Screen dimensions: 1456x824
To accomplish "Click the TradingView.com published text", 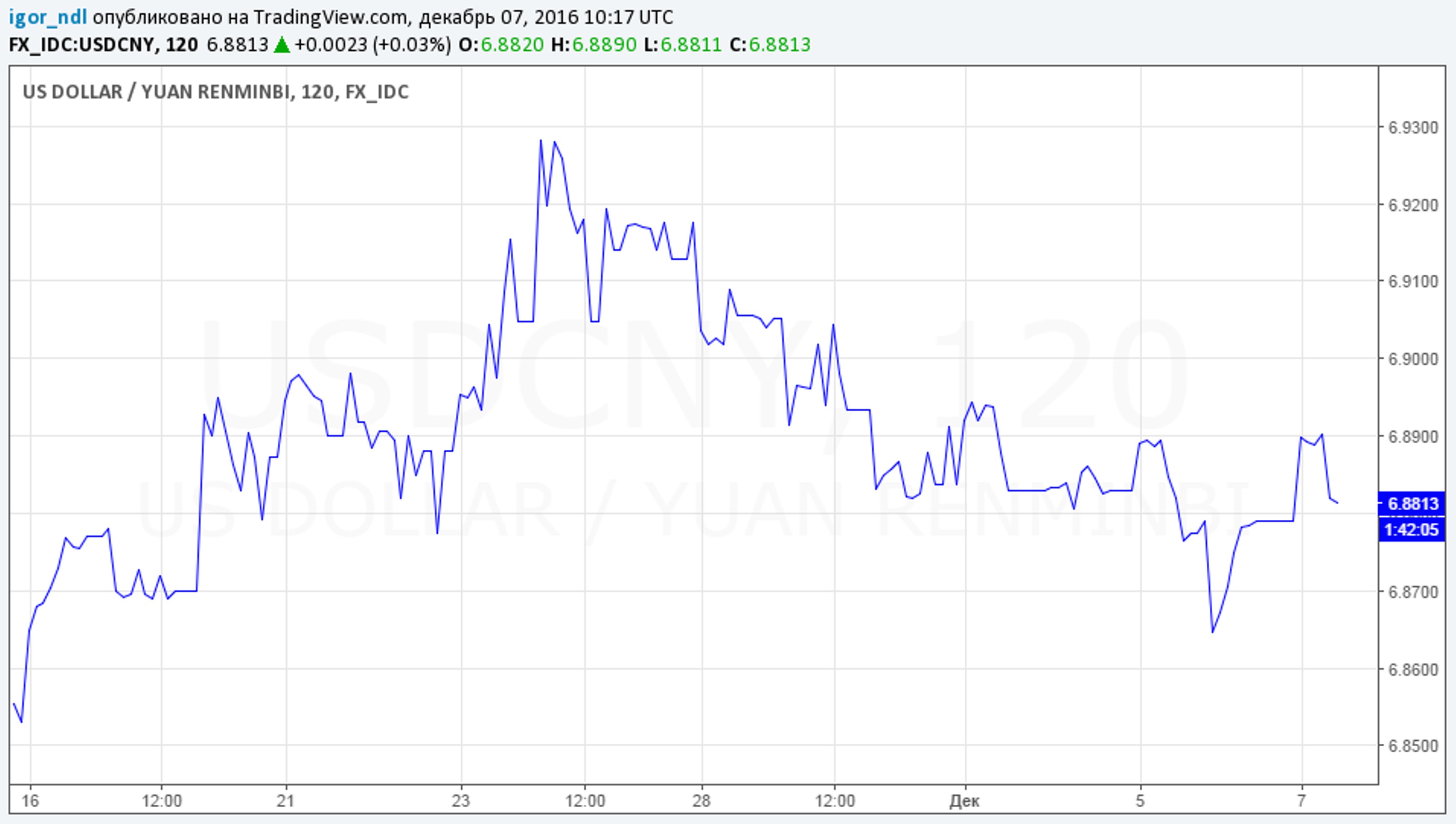I will (330, 18).
